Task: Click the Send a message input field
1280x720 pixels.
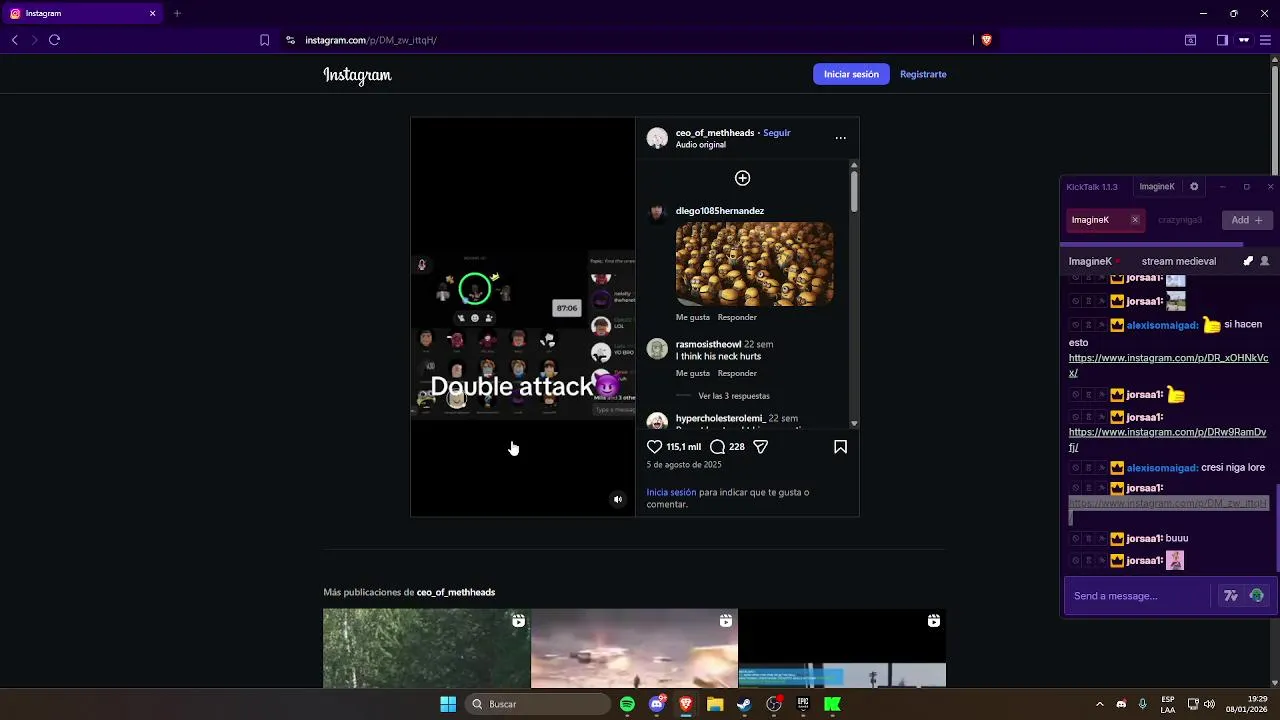Action: (x=1140, y=596)
